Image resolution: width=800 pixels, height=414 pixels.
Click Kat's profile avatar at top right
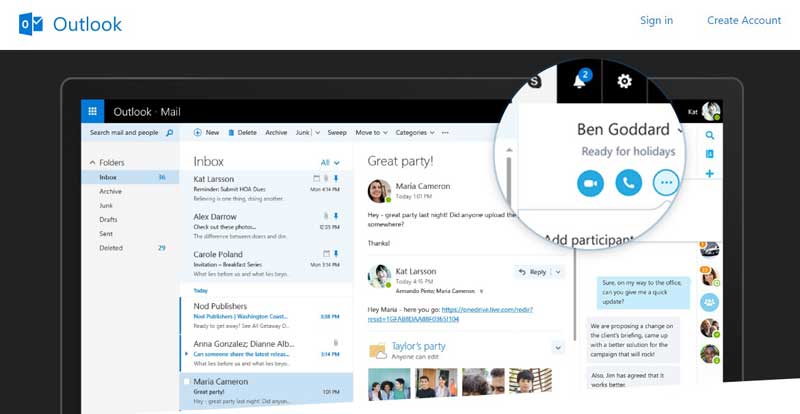tap(711, 111)
